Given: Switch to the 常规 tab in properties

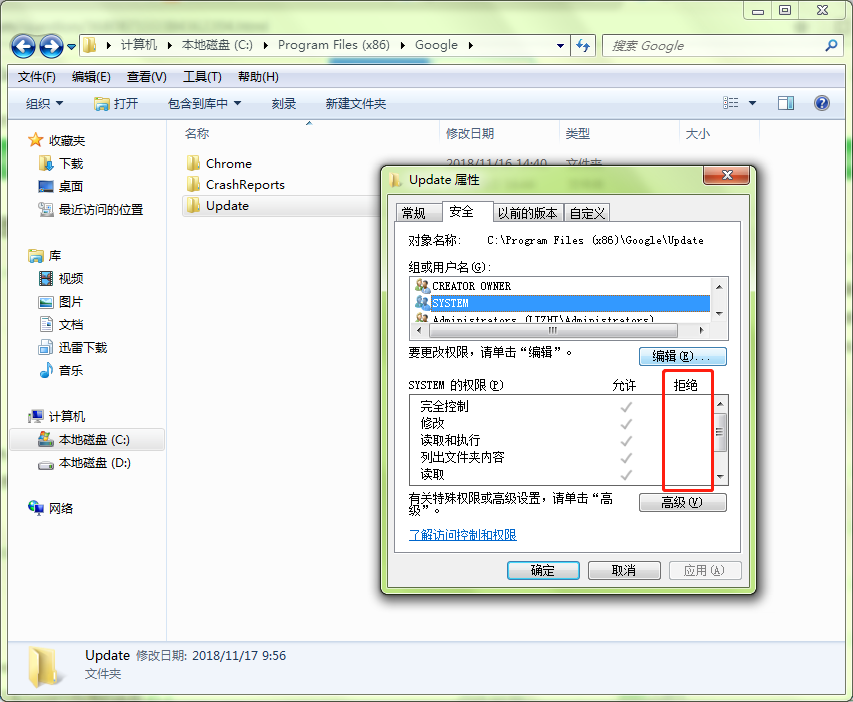Looking at the screenshot, I should coord(418,213).
